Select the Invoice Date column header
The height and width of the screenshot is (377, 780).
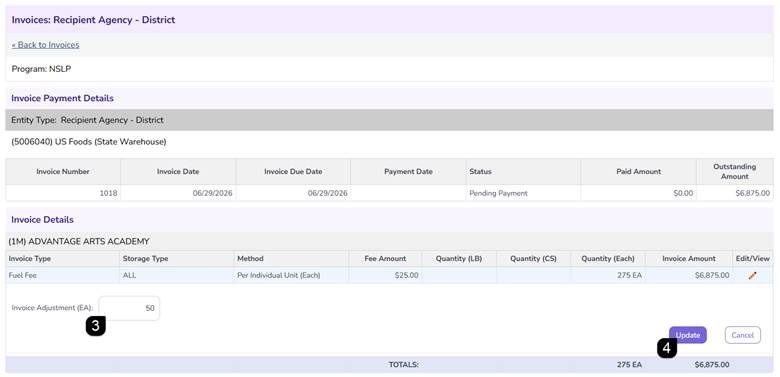tap(178, 172)
